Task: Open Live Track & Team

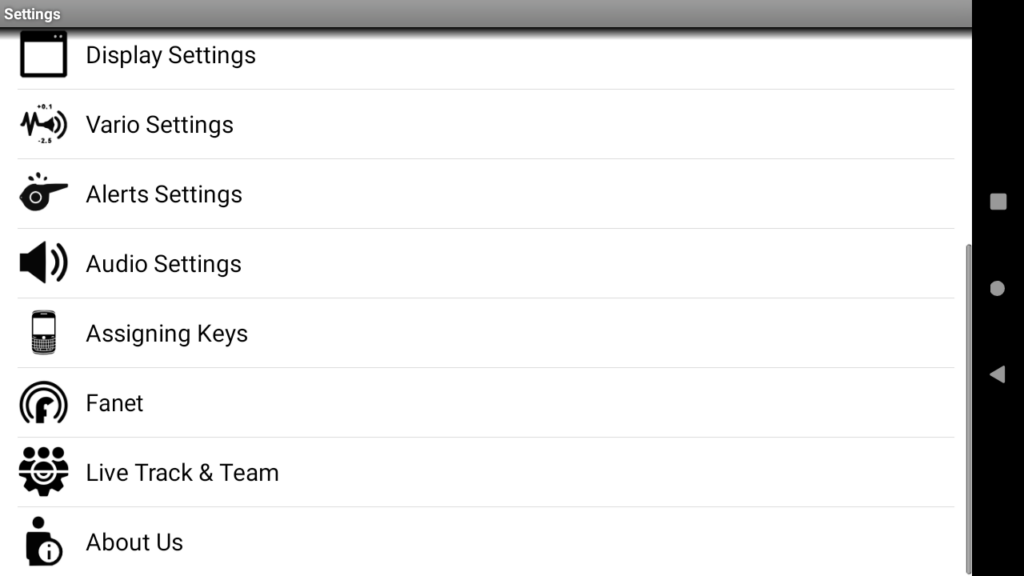Action: [x=486, y=473]
